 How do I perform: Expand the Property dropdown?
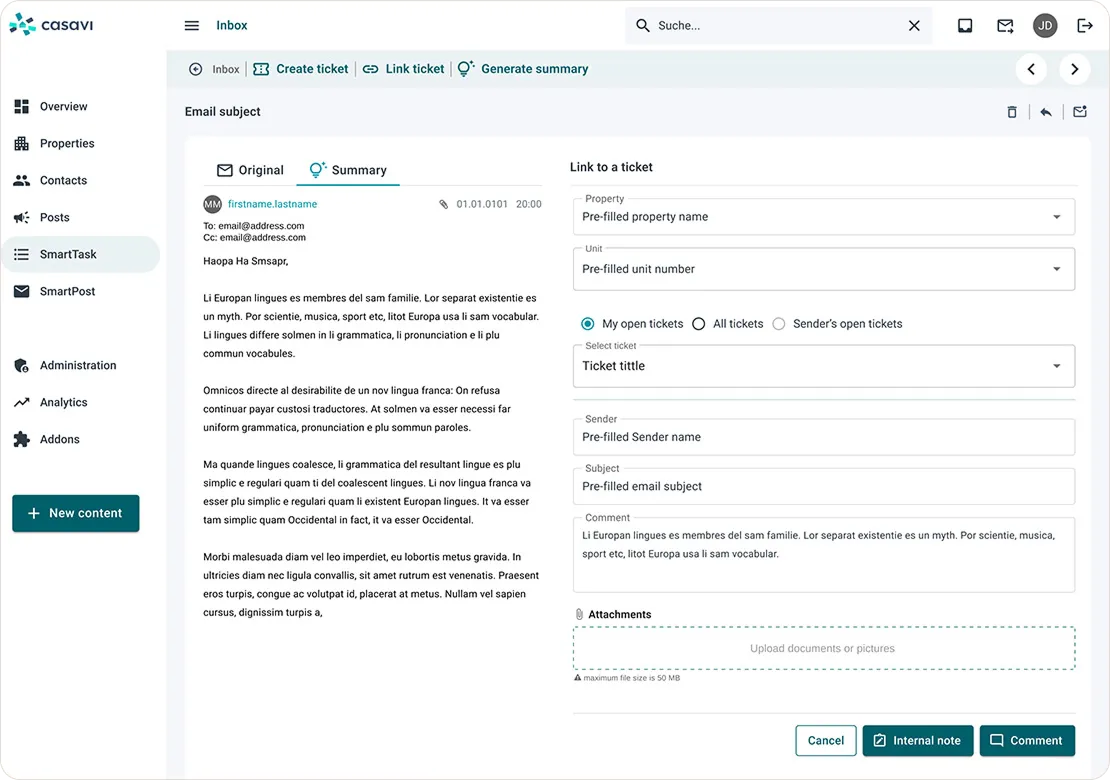coord(824,217)
